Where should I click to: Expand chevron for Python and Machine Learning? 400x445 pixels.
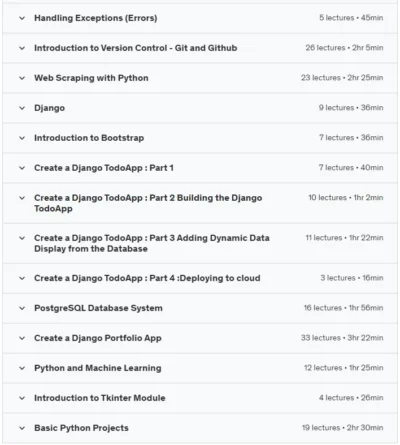coord(22,368)
